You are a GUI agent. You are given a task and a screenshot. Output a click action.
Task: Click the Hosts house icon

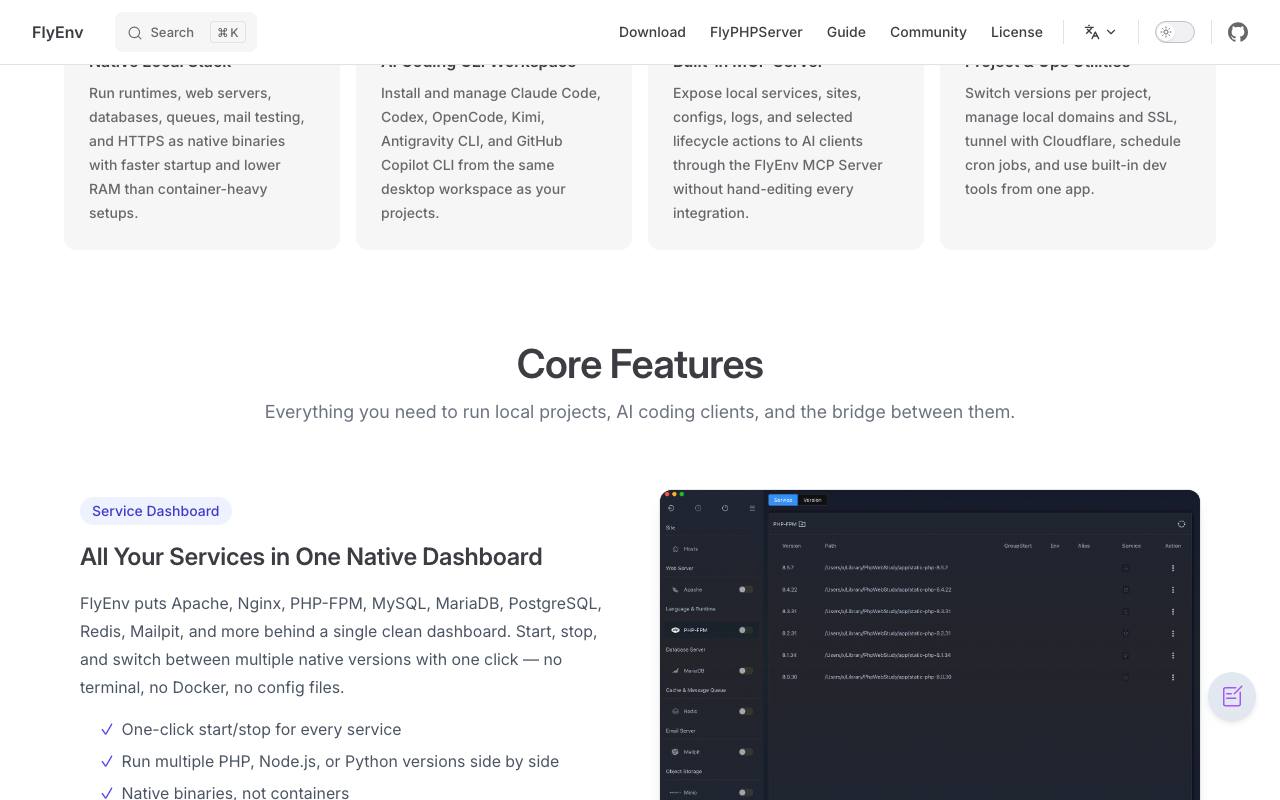[676, 549]
